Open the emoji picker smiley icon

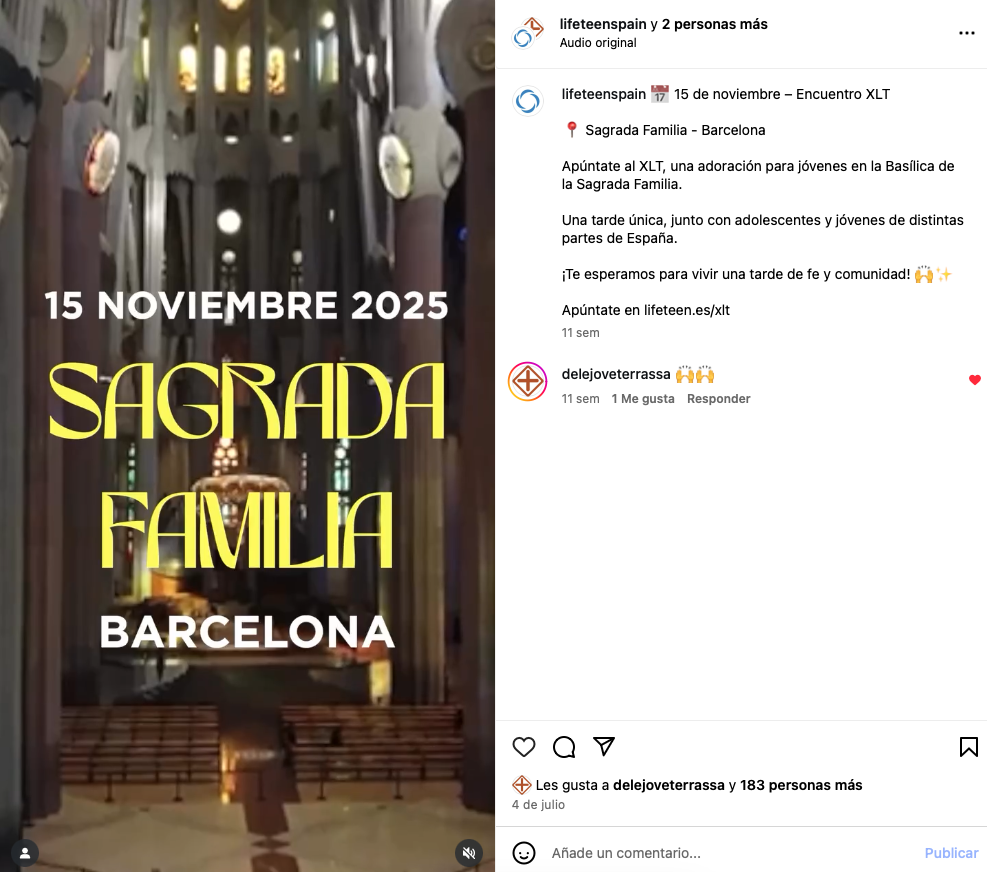[524, 853]
